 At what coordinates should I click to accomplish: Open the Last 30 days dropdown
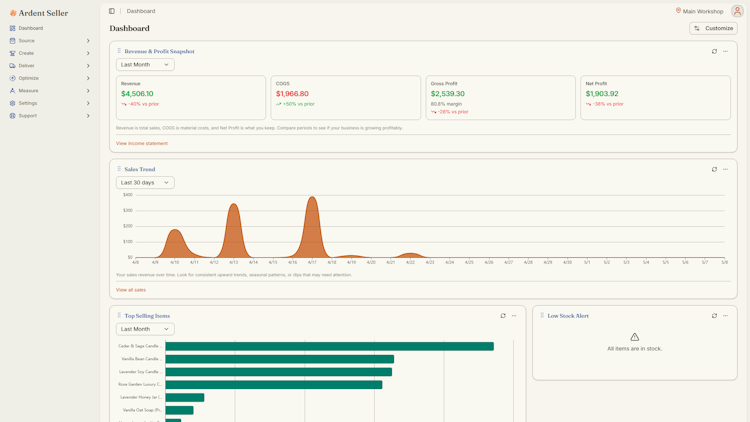click(x=145, y=183)
